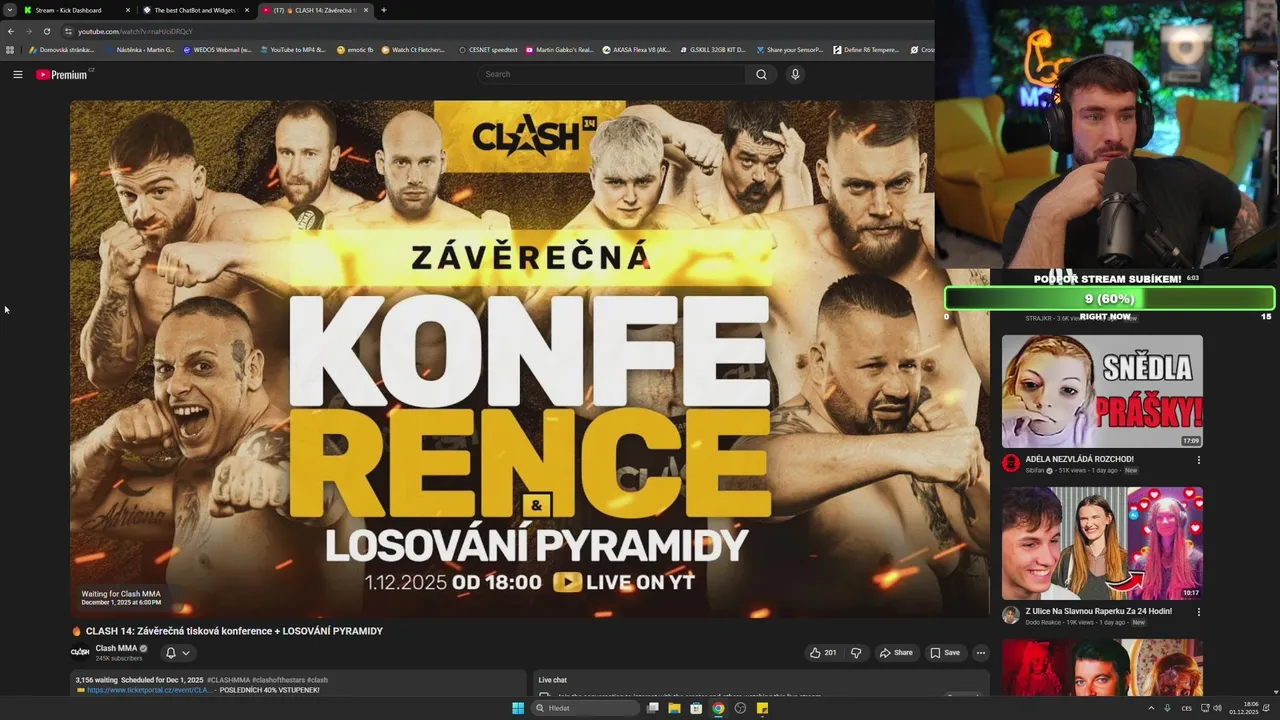The width and height of the screenshot is (1280, 720).
Task: Share the CLASH 14 video
Action: (x=896, y=653)
